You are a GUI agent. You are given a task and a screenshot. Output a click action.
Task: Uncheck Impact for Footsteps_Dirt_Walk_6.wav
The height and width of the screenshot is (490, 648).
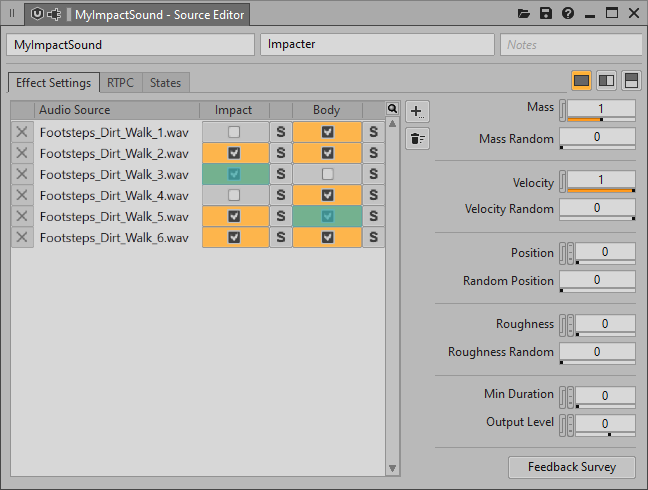234,237
